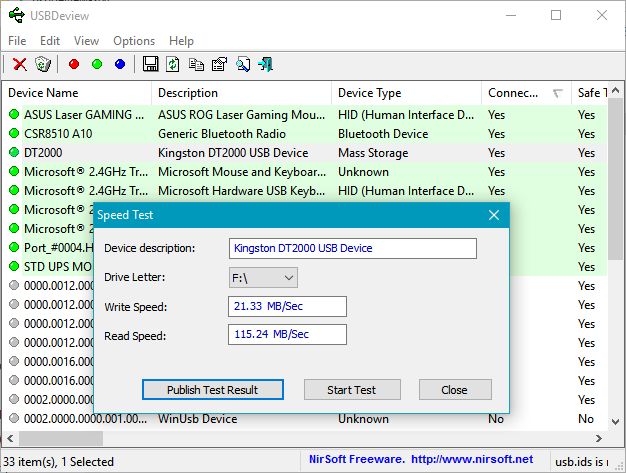Click 'WinUsb Device' description cell
626x473 pixels.
click(x=198, y=419)
